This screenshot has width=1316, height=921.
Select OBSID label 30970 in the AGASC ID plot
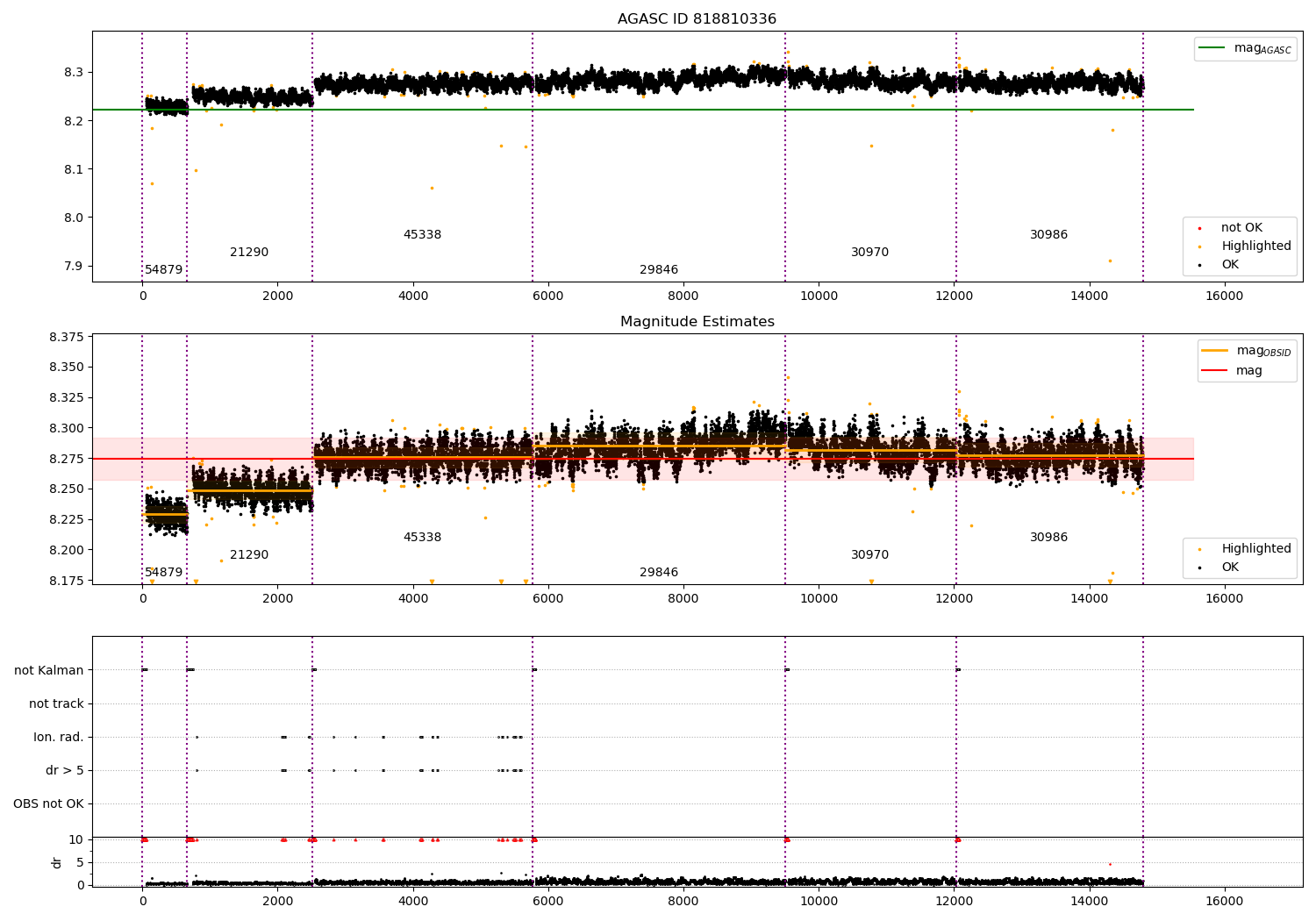click(x=869, y=253)
